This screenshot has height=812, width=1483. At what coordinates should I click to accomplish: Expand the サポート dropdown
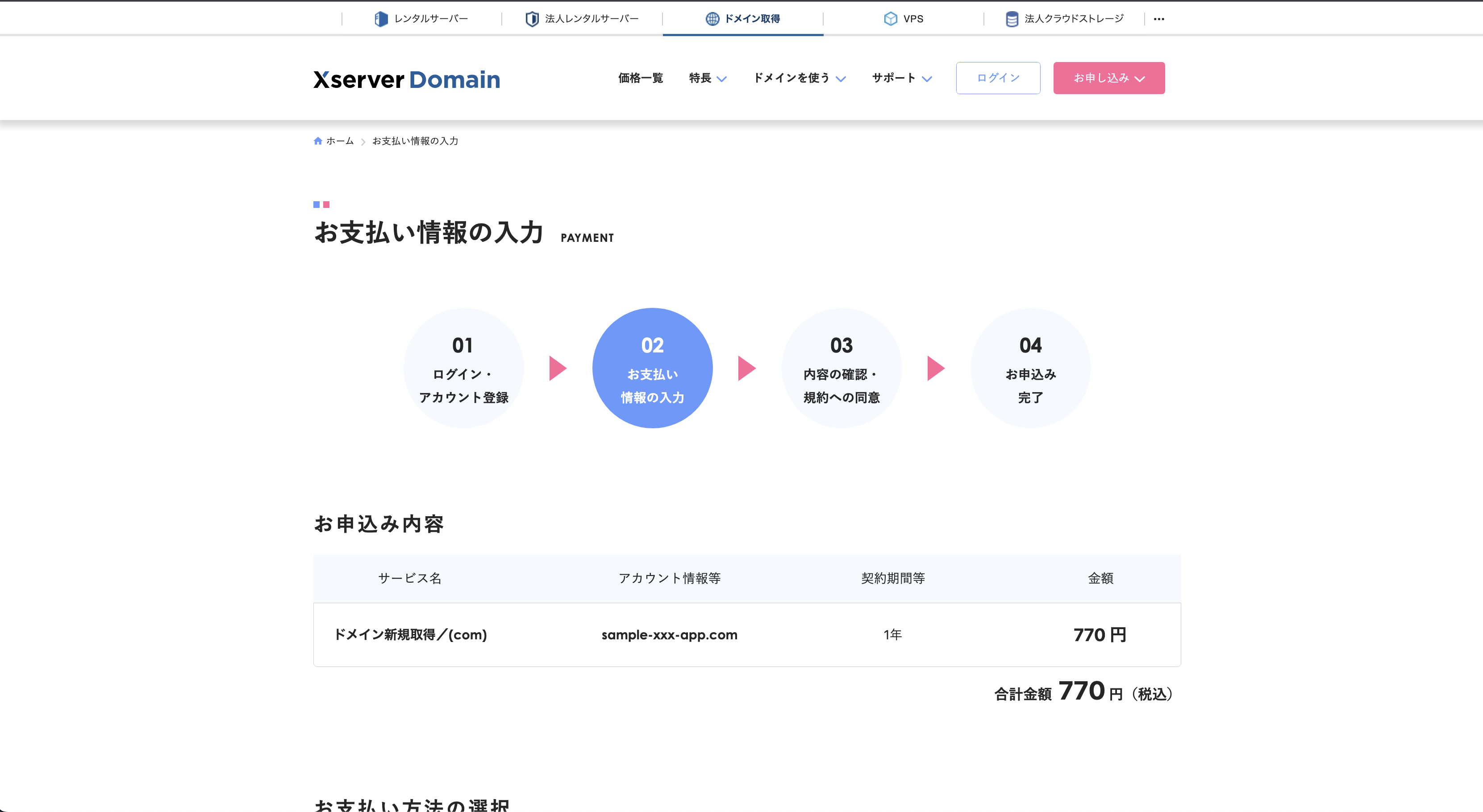tap(901, 78)
